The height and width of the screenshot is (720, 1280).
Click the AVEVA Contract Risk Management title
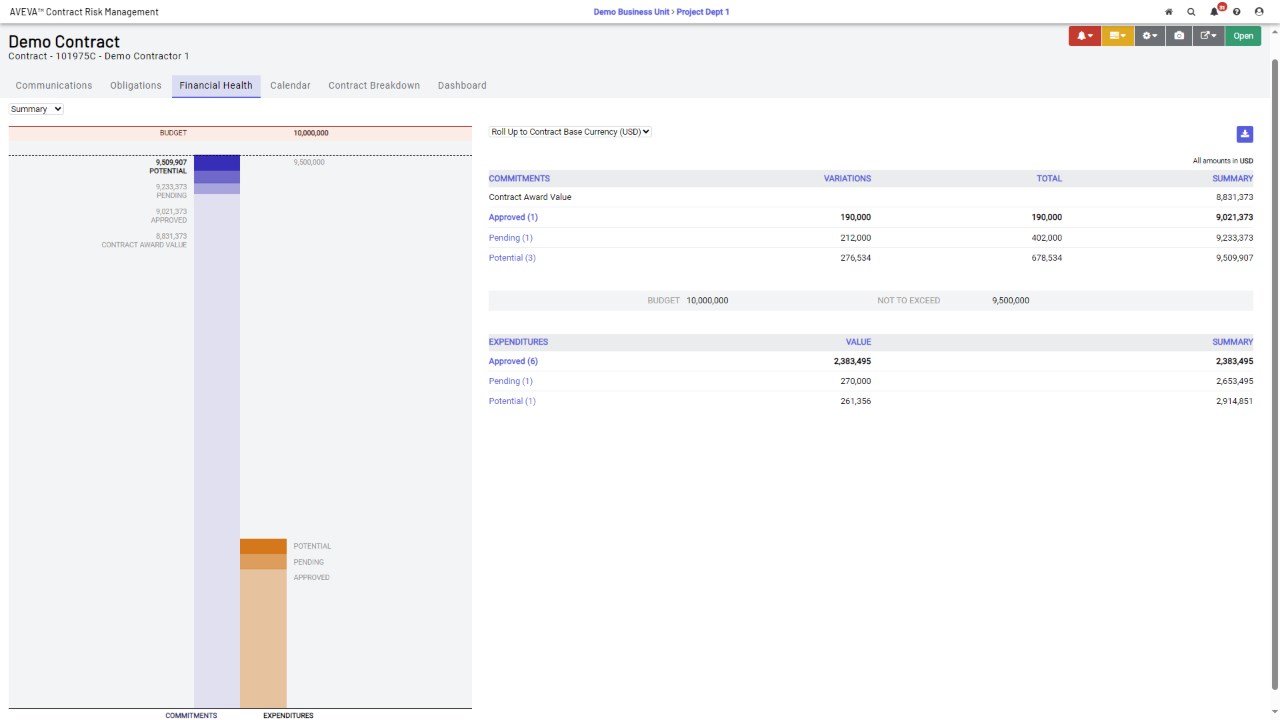(84, 12)
